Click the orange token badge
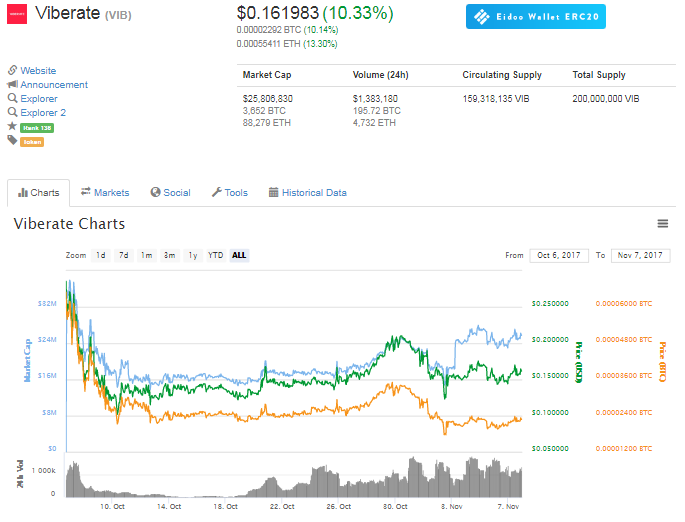Screen dimensions: 685x522 pos(32,142)
